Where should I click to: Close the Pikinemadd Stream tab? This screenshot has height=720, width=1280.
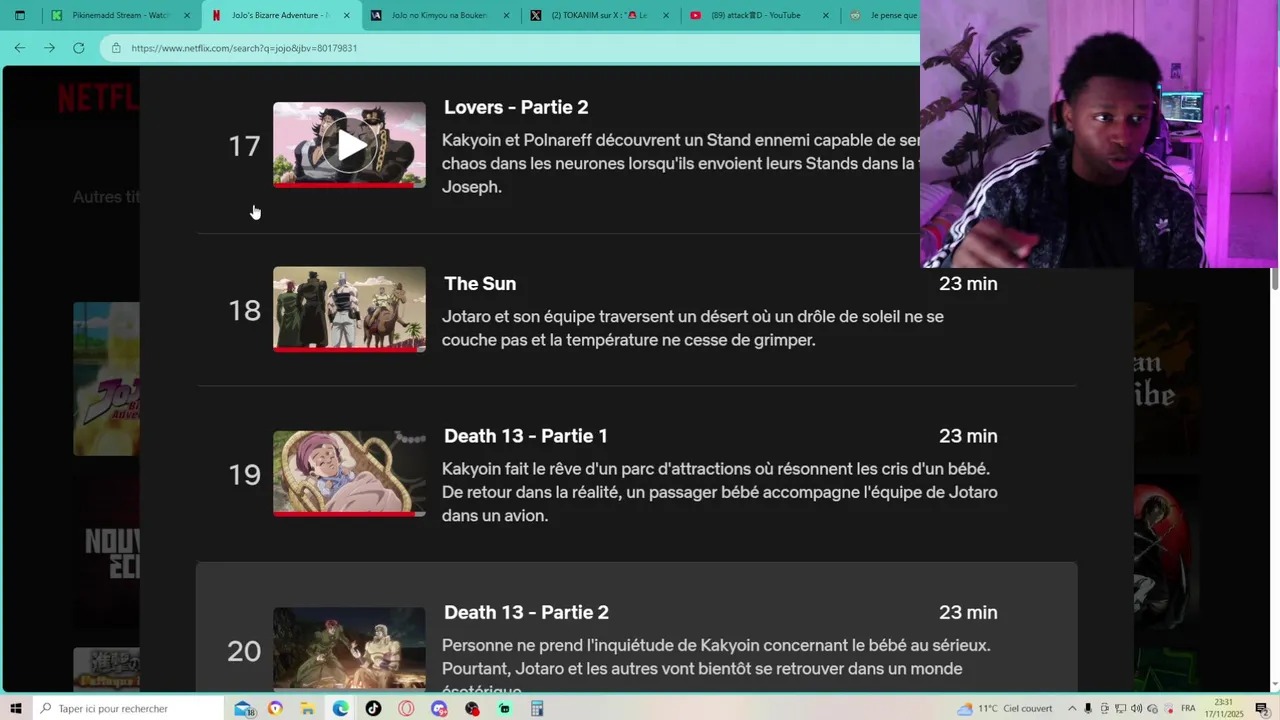coord(187,15)
